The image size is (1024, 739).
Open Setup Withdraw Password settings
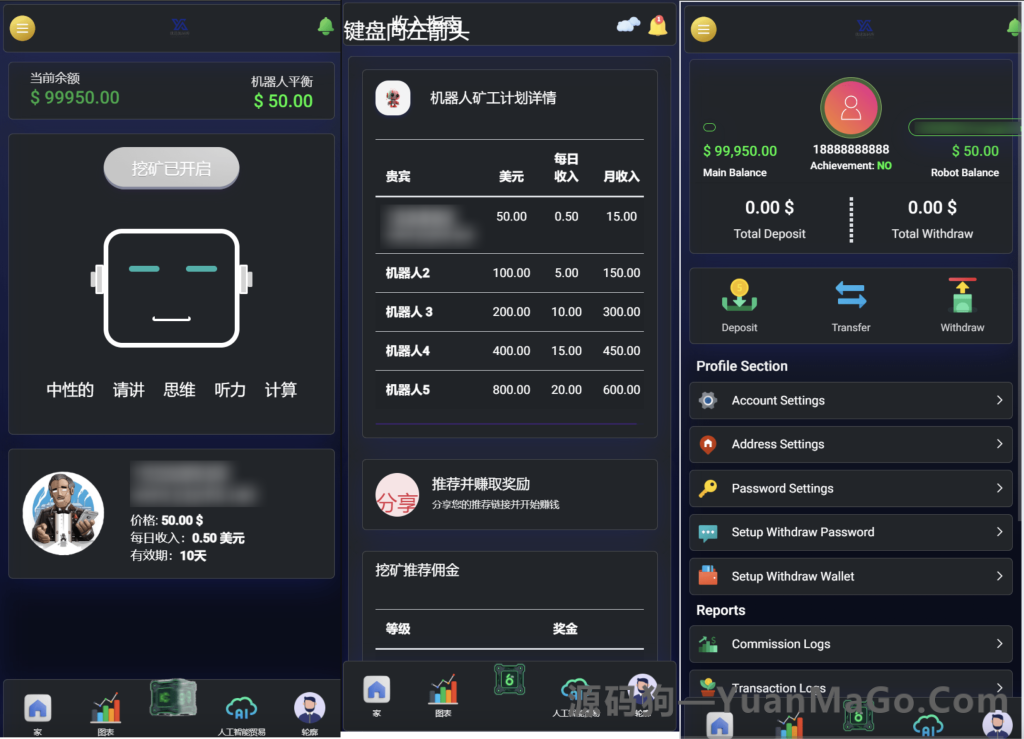click(850, 532)
